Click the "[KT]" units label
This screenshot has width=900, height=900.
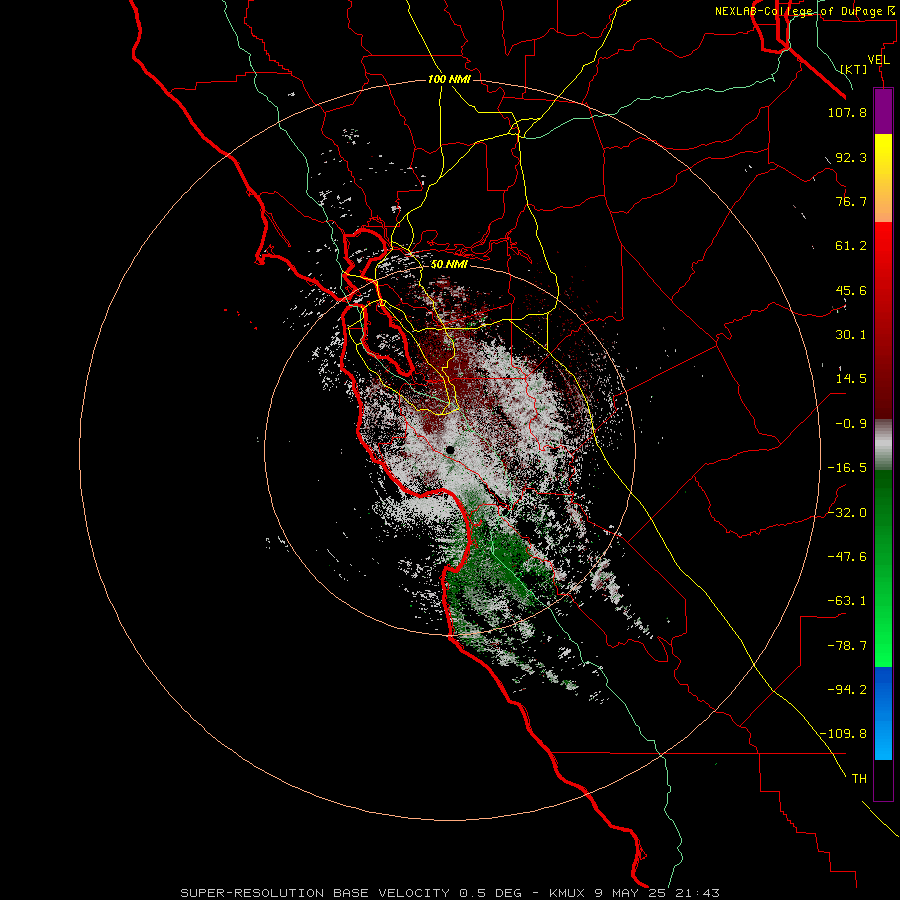tap(854, 69)
